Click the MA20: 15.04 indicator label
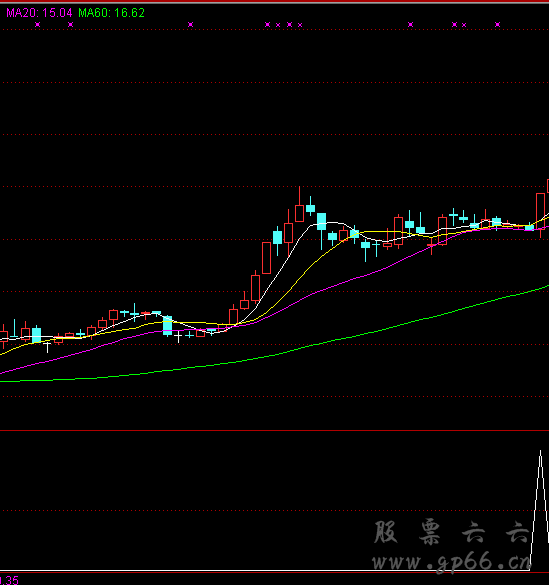 pyautogui.click(x=39, y=13)
